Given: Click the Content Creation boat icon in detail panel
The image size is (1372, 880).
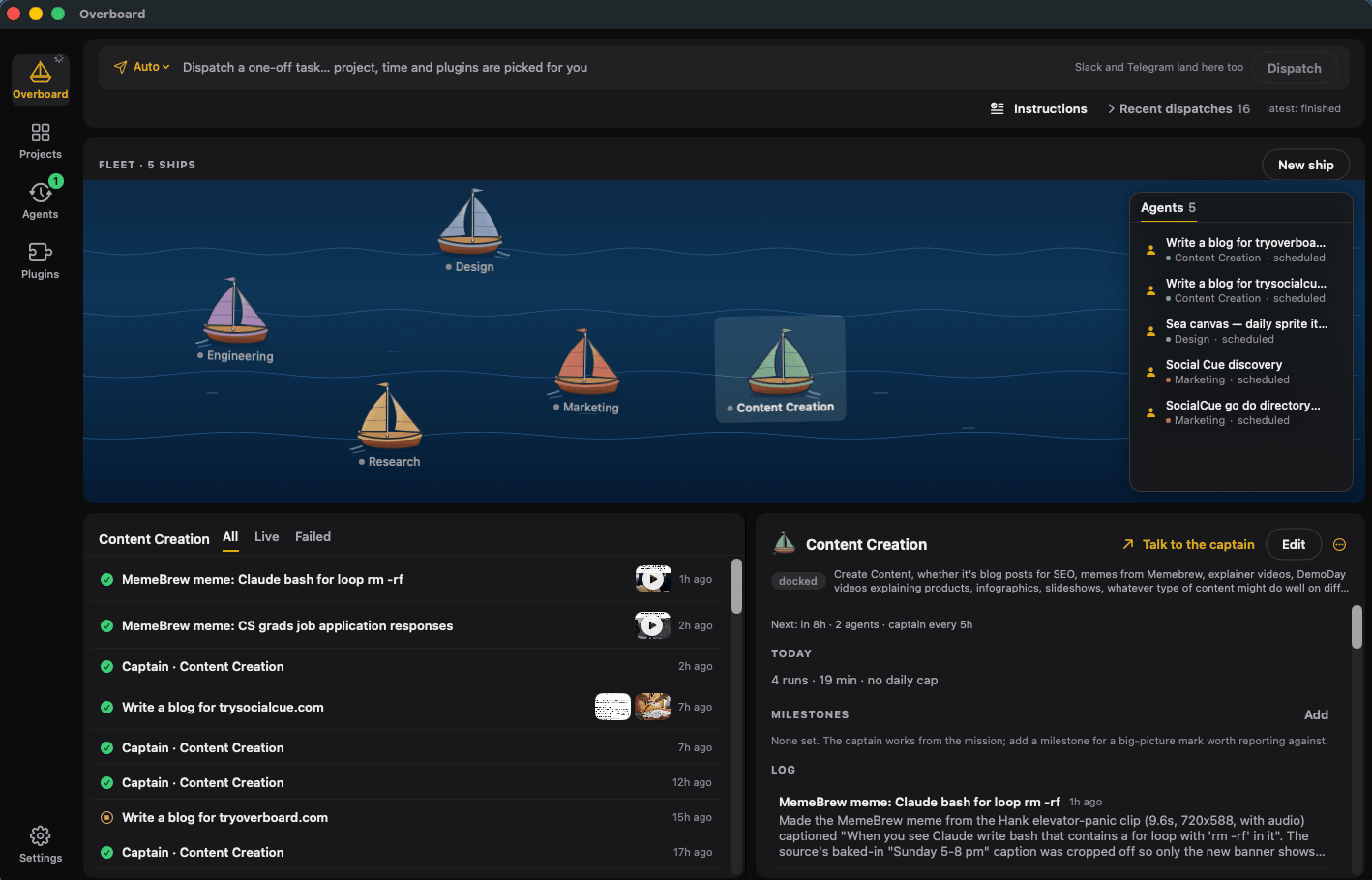Looking at the screenshot, I should point(785,544).
